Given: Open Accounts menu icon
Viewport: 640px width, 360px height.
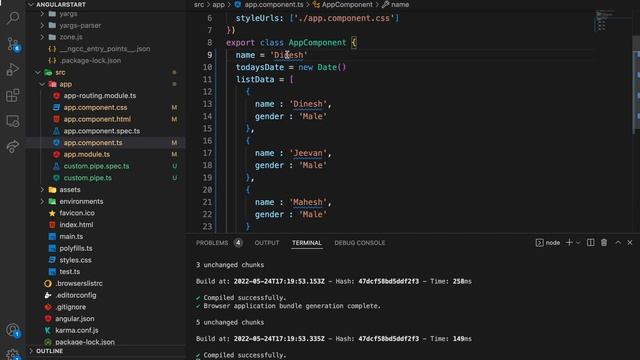Looking at the screenshot, I should click(13, 330).
